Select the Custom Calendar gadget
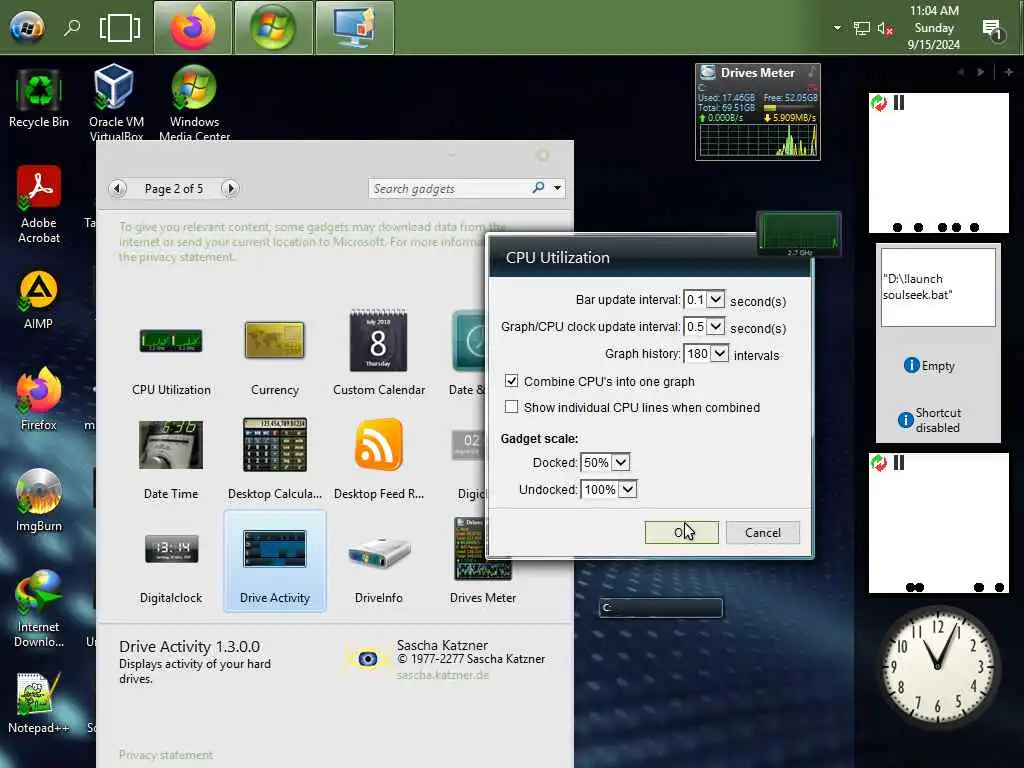The image size is (1024, 768). (x=379, y=353)
